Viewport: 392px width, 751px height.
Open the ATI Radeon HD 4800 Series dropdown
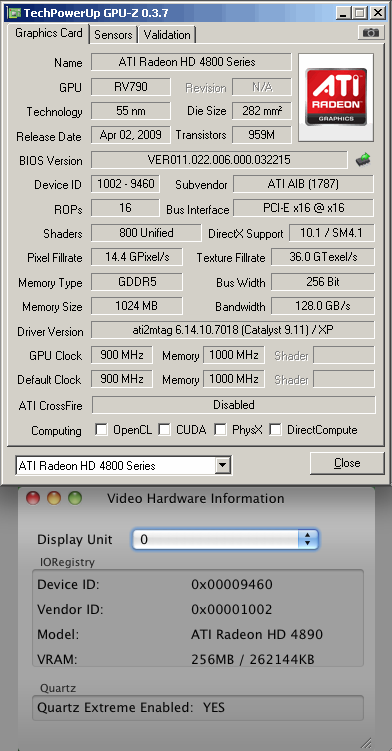(x=222, y=466)
